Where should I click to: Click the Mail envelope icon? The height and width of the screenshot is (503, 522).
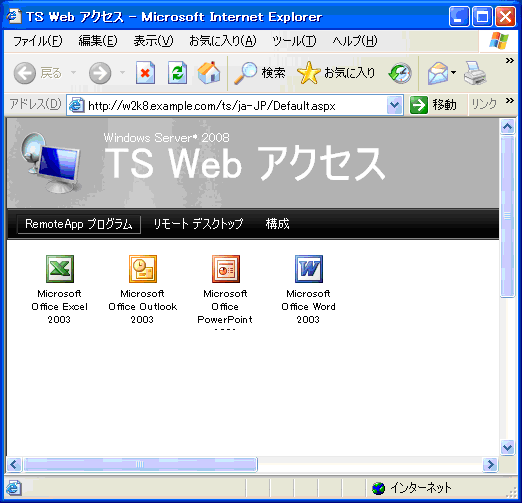[438, 73]
